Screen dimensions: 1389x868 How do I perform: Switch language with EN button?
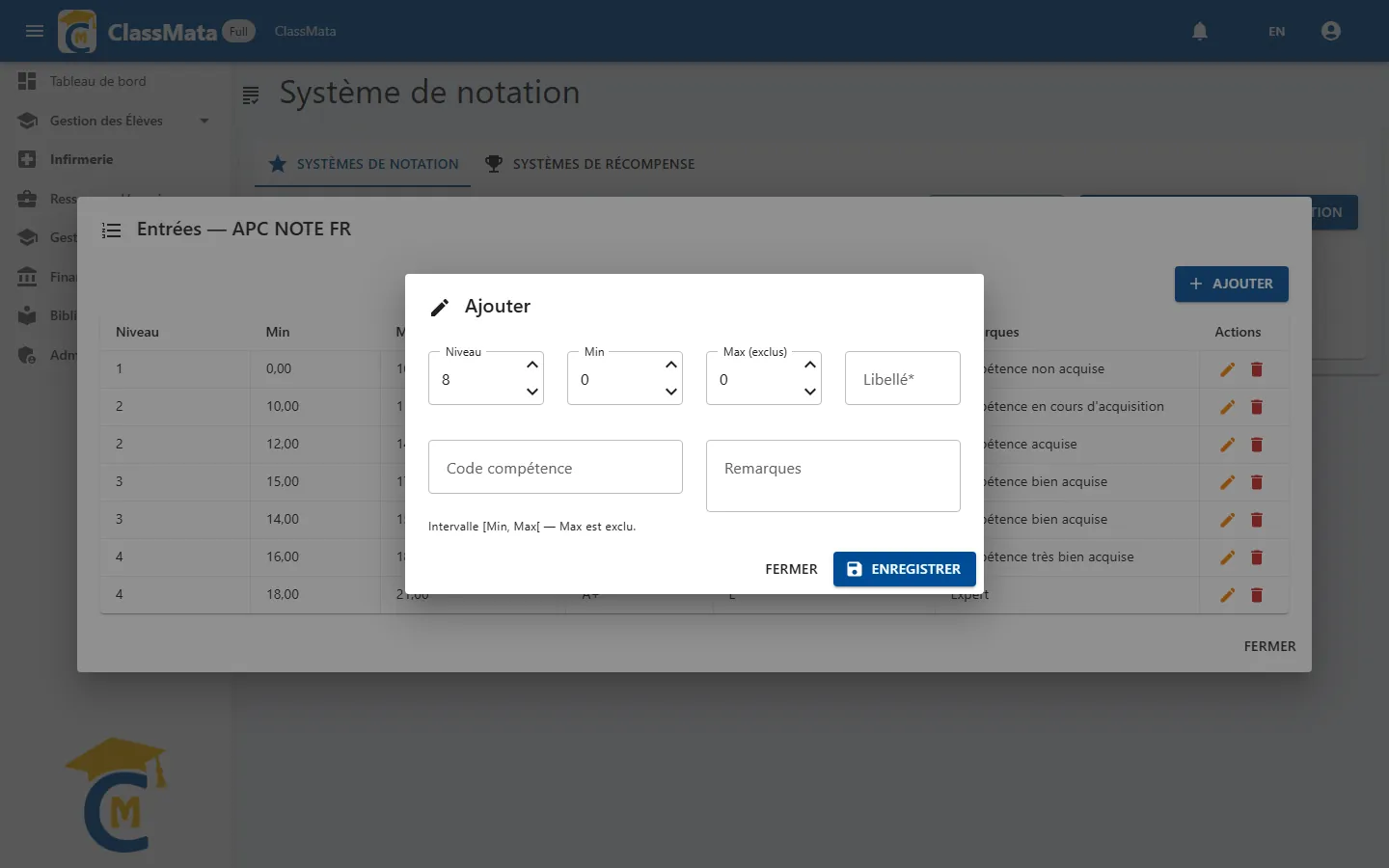click(1276, 31)
